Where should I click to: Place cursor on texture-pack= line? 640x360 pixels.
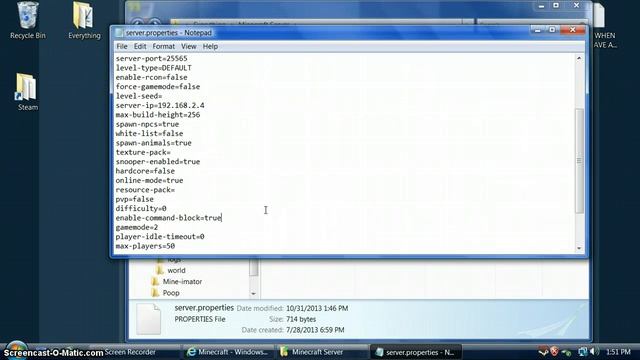pos(143,152)
